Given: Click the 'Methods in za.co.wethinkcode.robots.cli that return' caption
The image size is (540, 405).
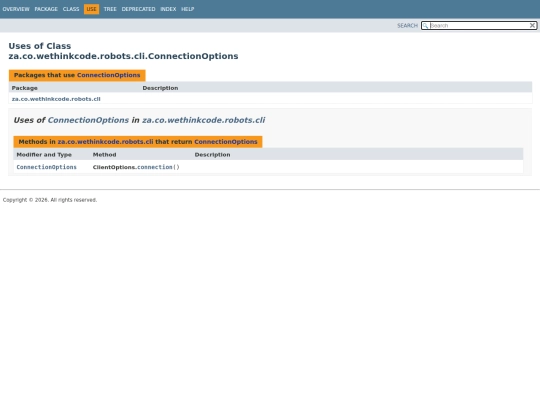Looking at the screenshot, I should pyautogui.click(x=138, y=142).
